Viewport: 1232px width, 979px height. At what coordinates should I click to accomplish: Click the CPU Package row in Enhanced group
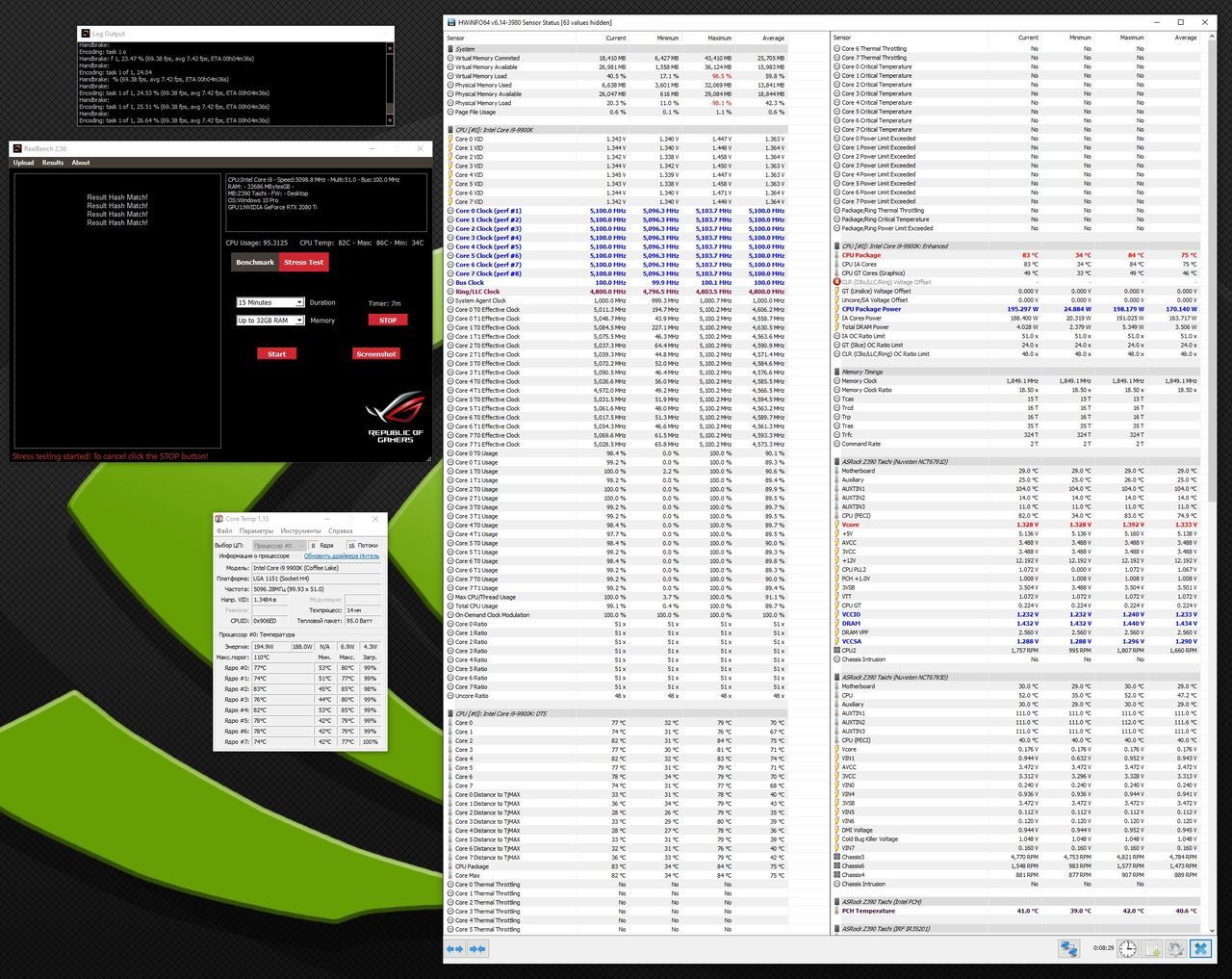[1015, 255]
